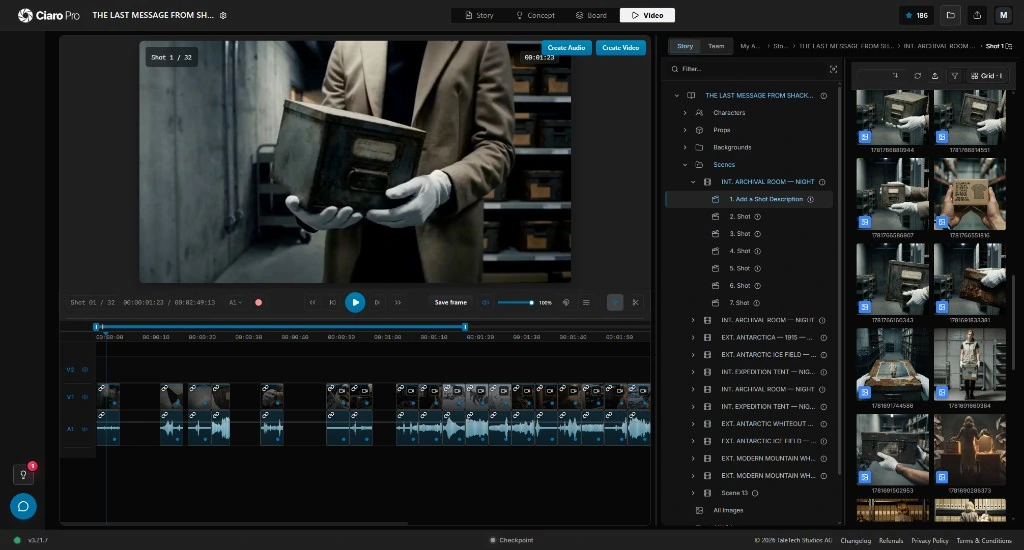Click the export/share icon in top bar
This screenshot has height=550, width=1024.
(977, 15)
